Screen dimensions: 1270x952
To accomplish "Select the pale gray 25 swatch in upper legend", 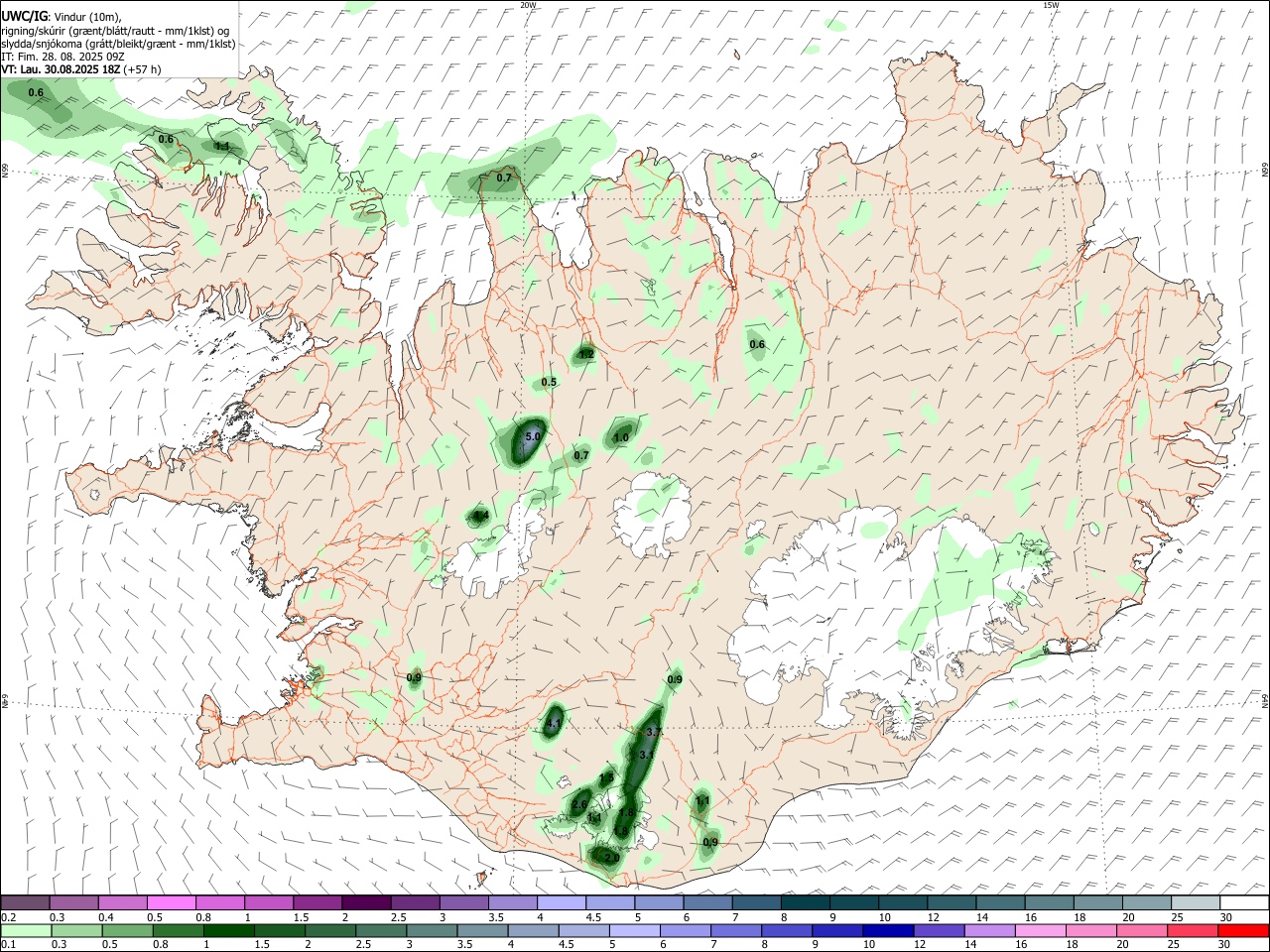I will point(1196,902).
